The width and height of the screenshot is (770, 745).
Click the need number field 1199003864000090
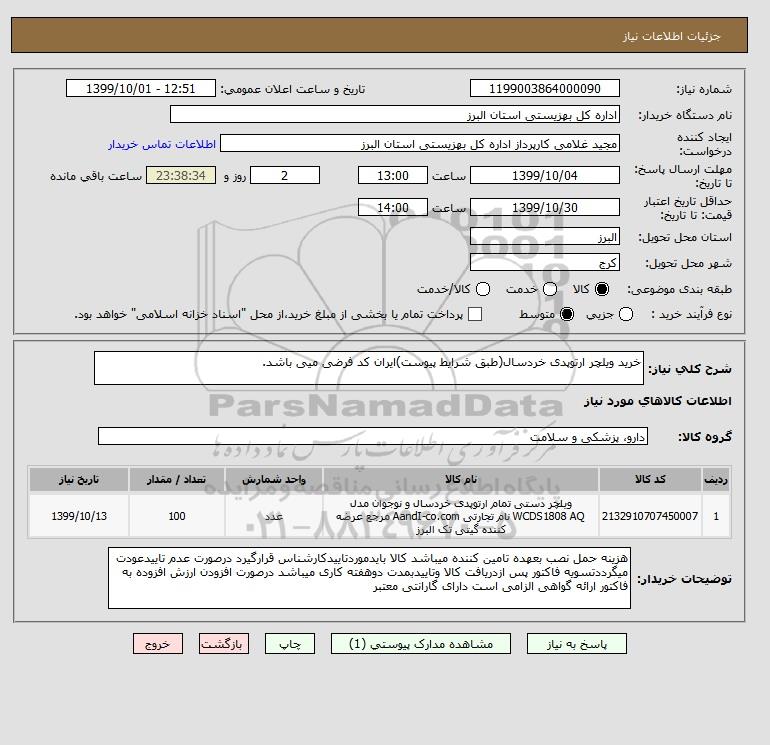click(x=545, y=89)
